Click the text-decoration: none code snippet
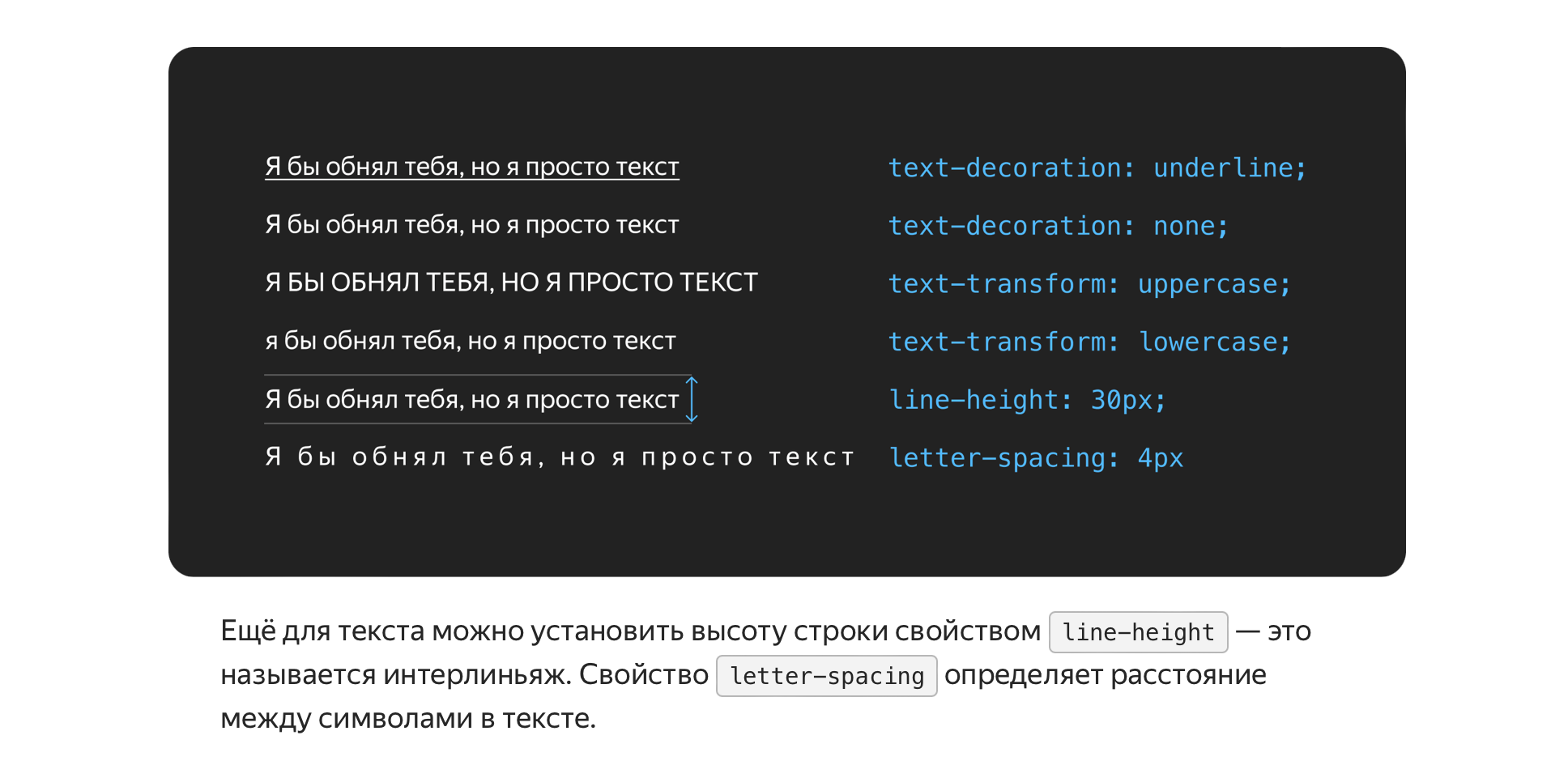 coord(1058,225)
